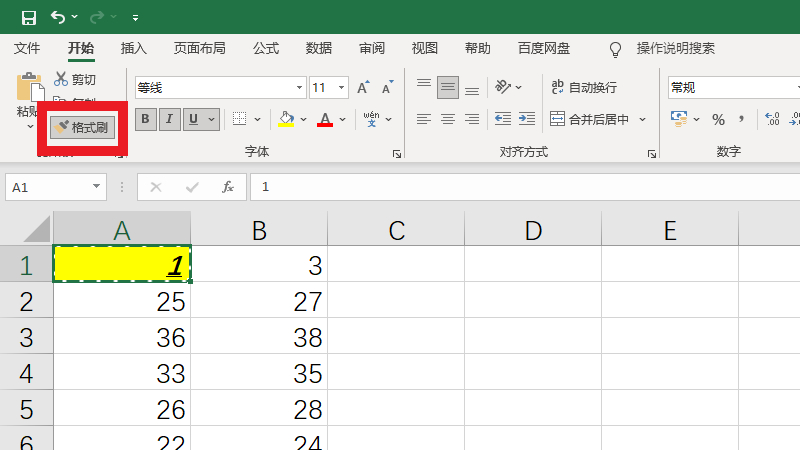
Task: Click the wén phonetic guide icon
Action: (371, 119)
